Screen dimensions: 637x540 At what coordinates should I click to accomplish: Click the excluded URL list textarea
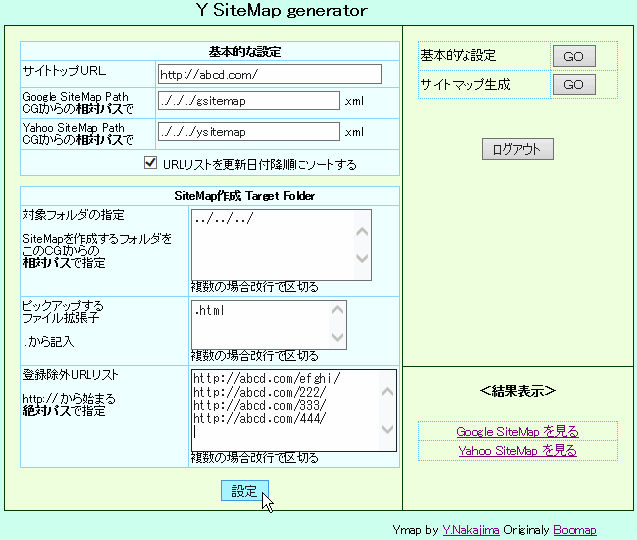click(285, 409)
